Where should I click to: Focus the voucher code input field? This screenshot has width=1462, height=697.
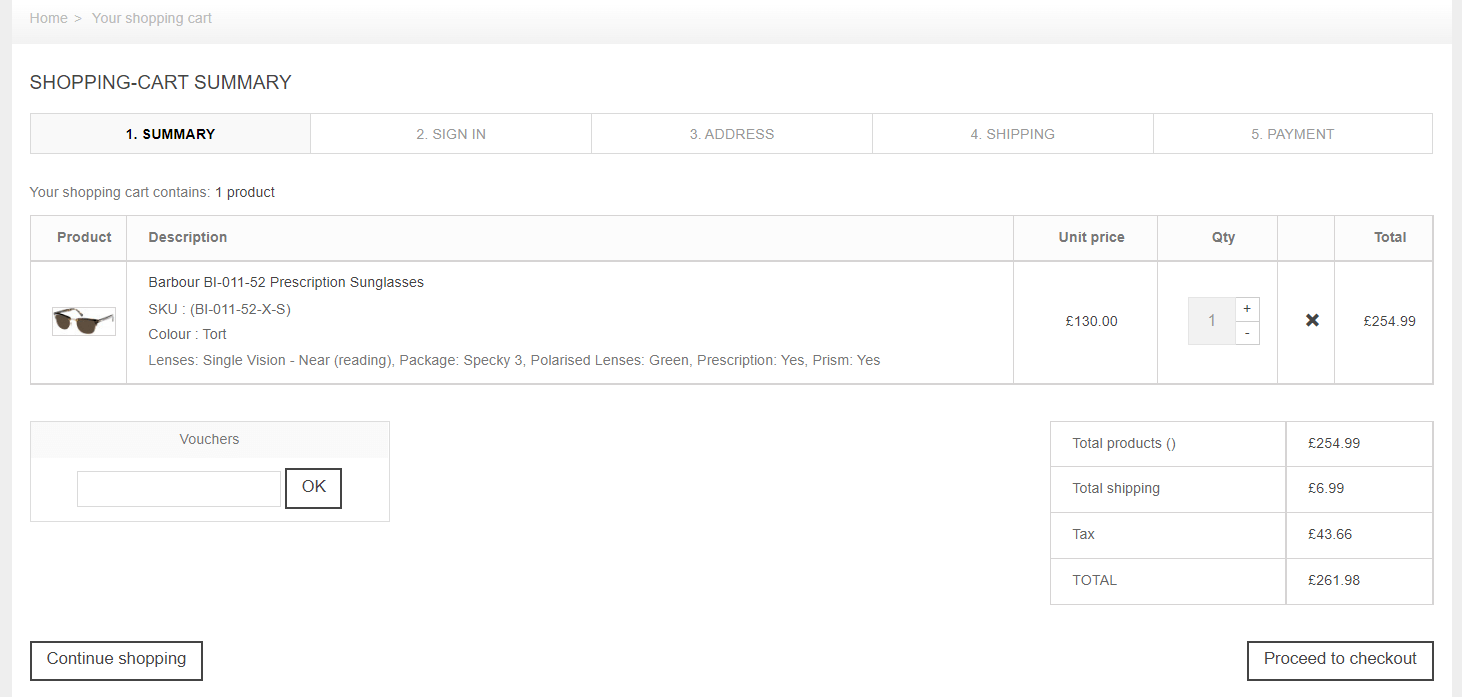[179, 489]
